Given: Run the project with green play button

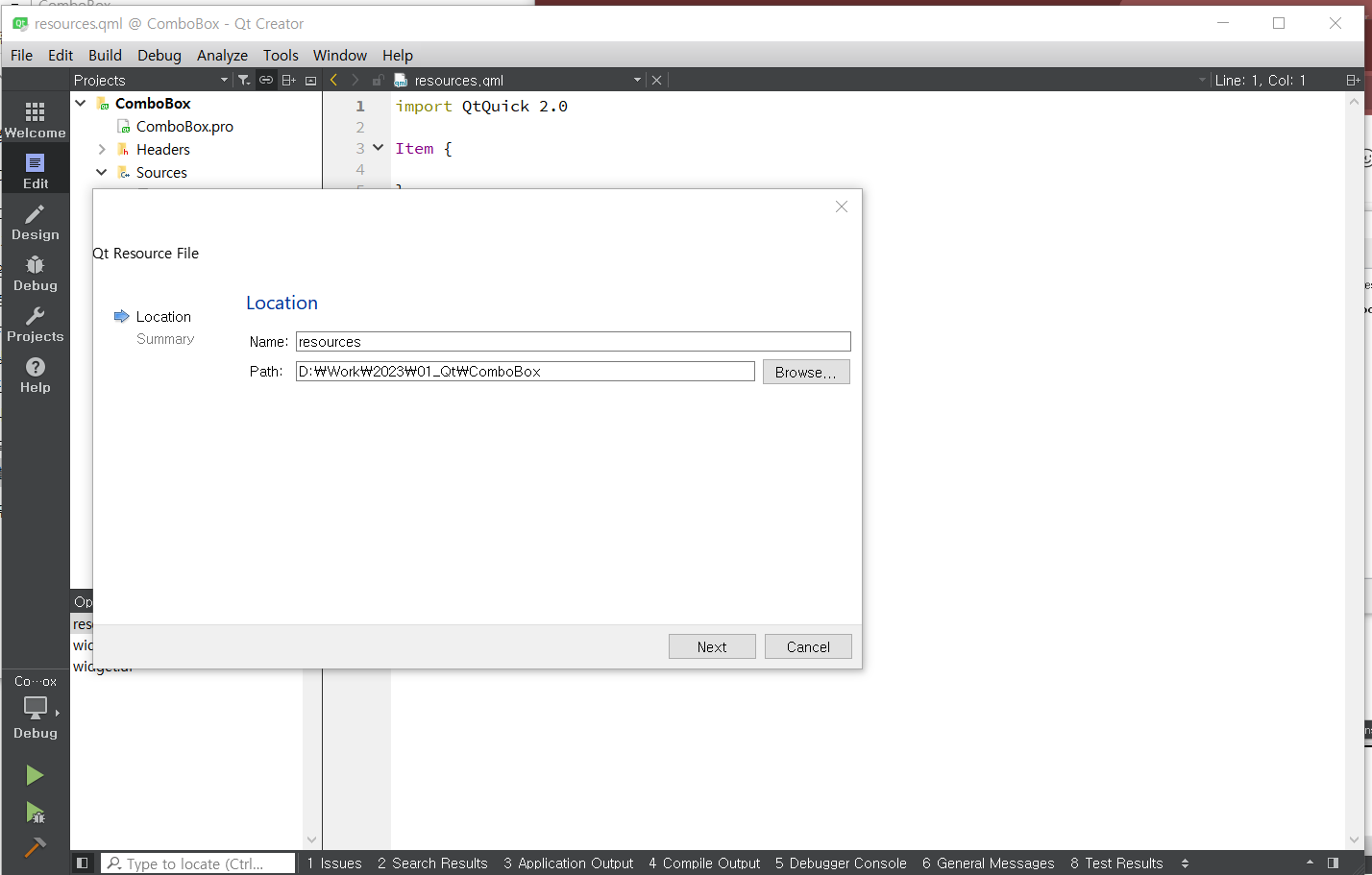Looking at the screenshot, I should 35,775.
